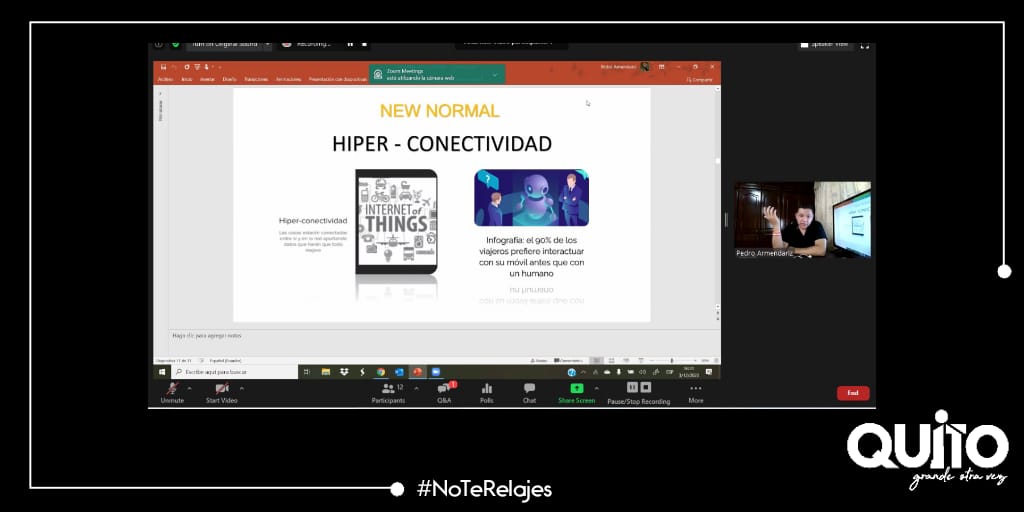
Task: Pause or stop the recording
Action: (x=639, y=390)
